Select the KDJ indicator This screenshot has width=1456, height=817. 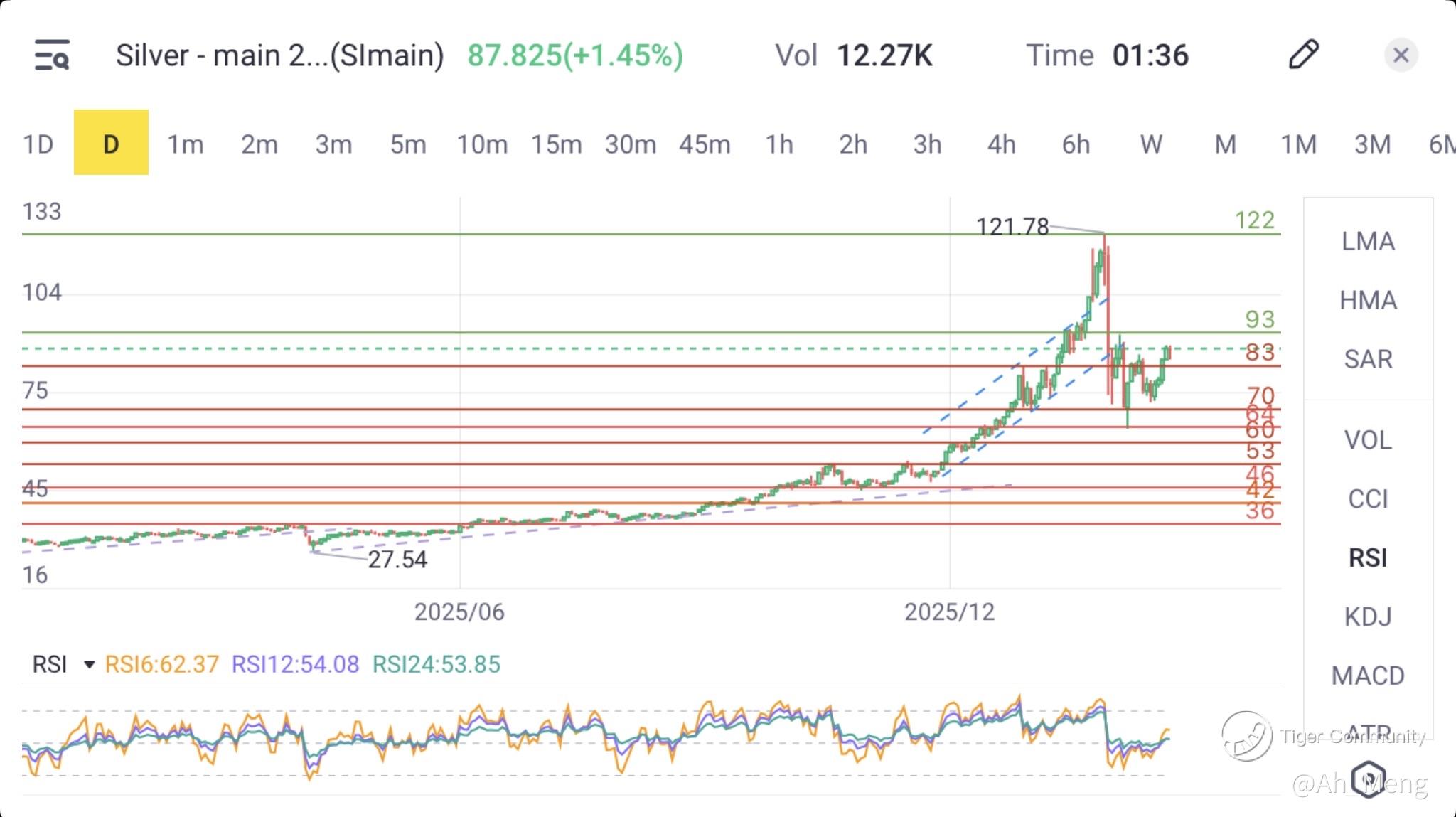click(x=1368, y=616)
